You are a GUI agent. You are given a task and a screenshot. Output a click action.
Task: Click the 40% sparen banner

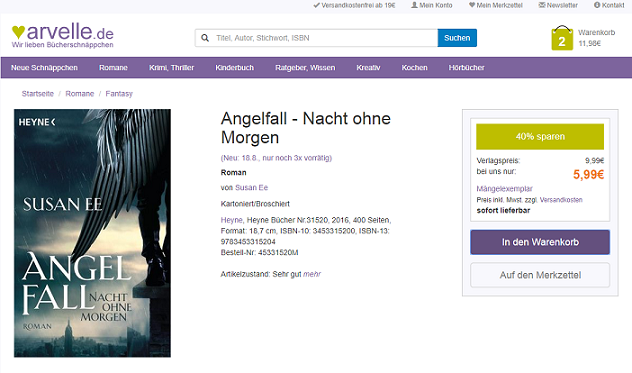(x=540, y=137)
